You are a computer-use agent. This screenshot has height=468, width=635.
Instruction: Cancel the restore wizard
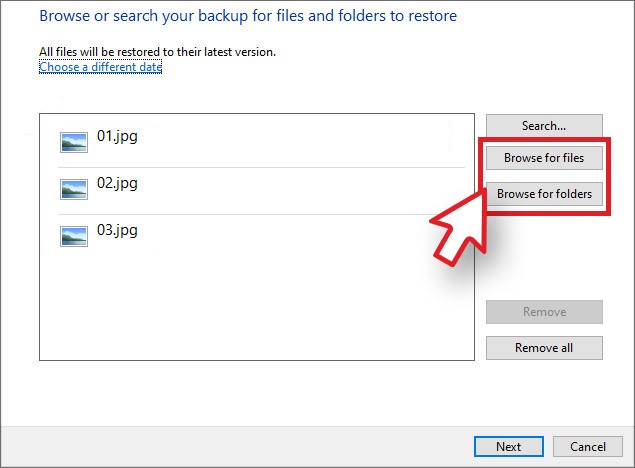(x=588, y=446)
